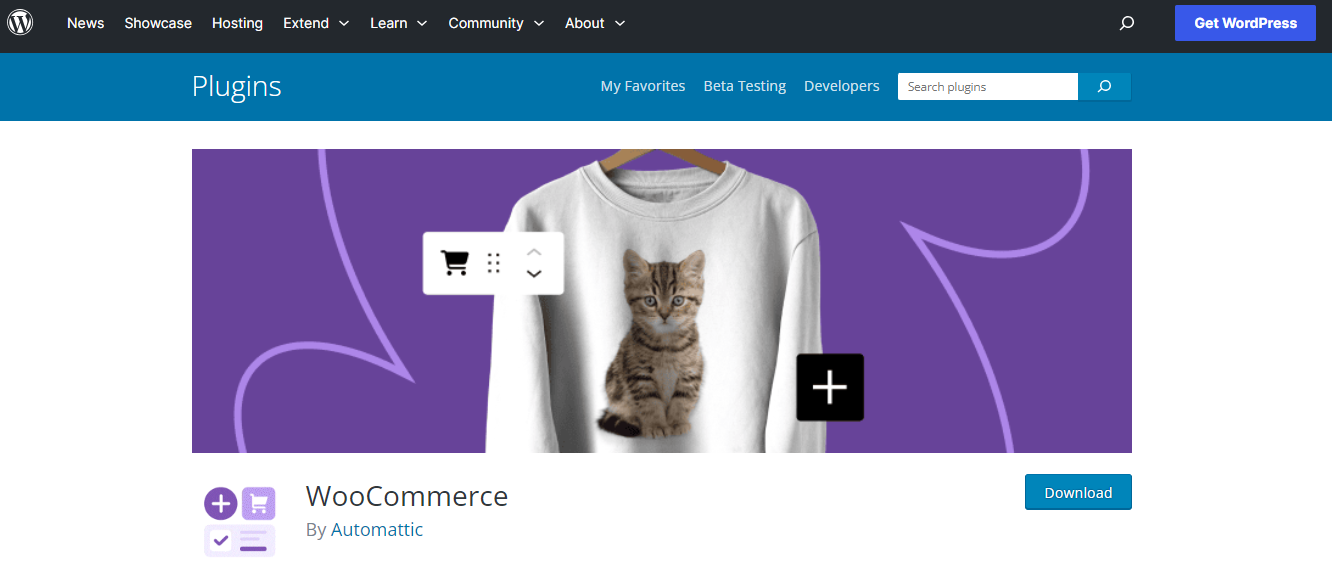Click the move up chevron in banner
Screen dimensions: 1332x574
534,252
